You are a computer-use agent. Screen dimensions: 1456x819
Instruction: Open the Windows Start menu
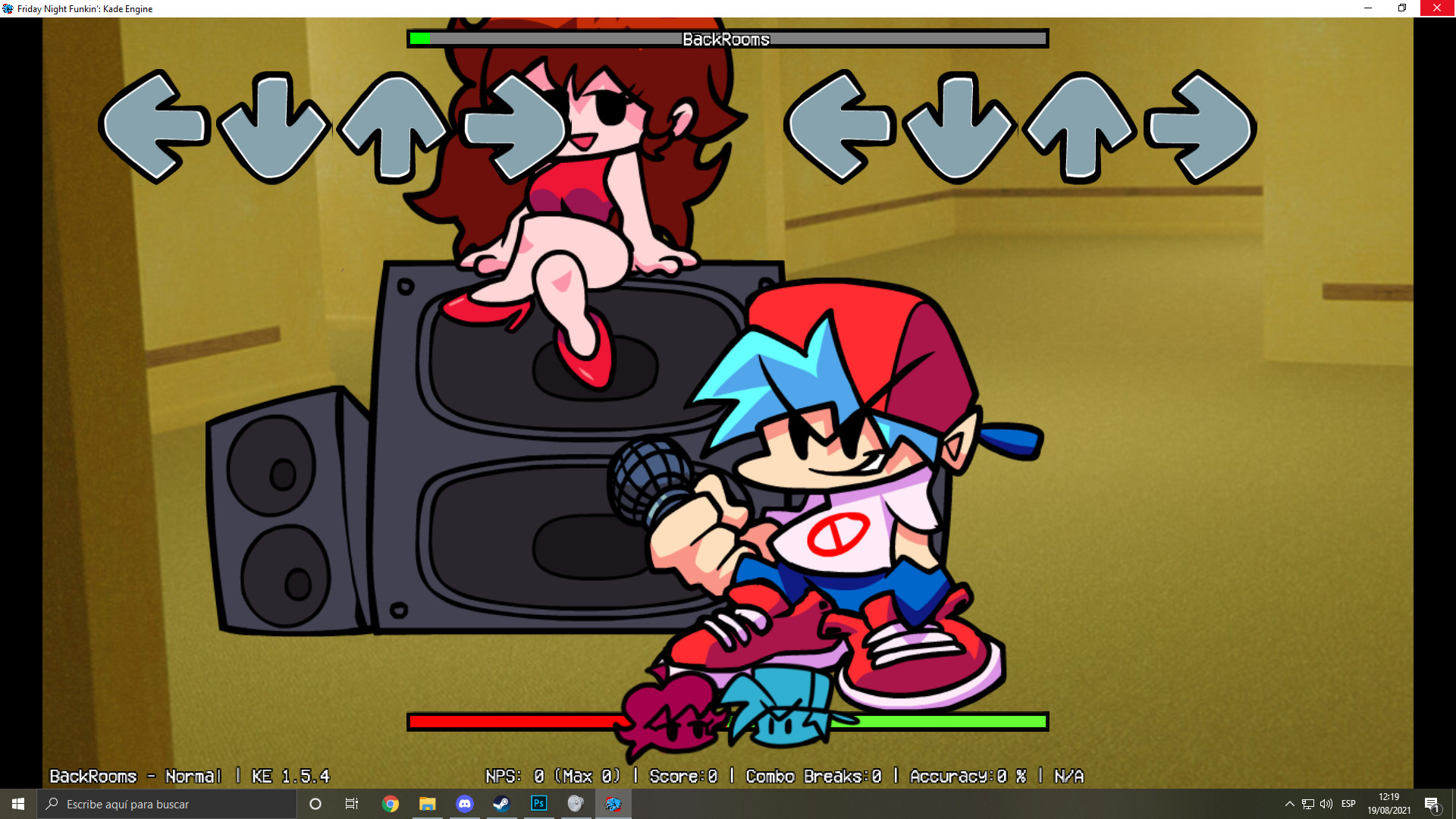18,804
